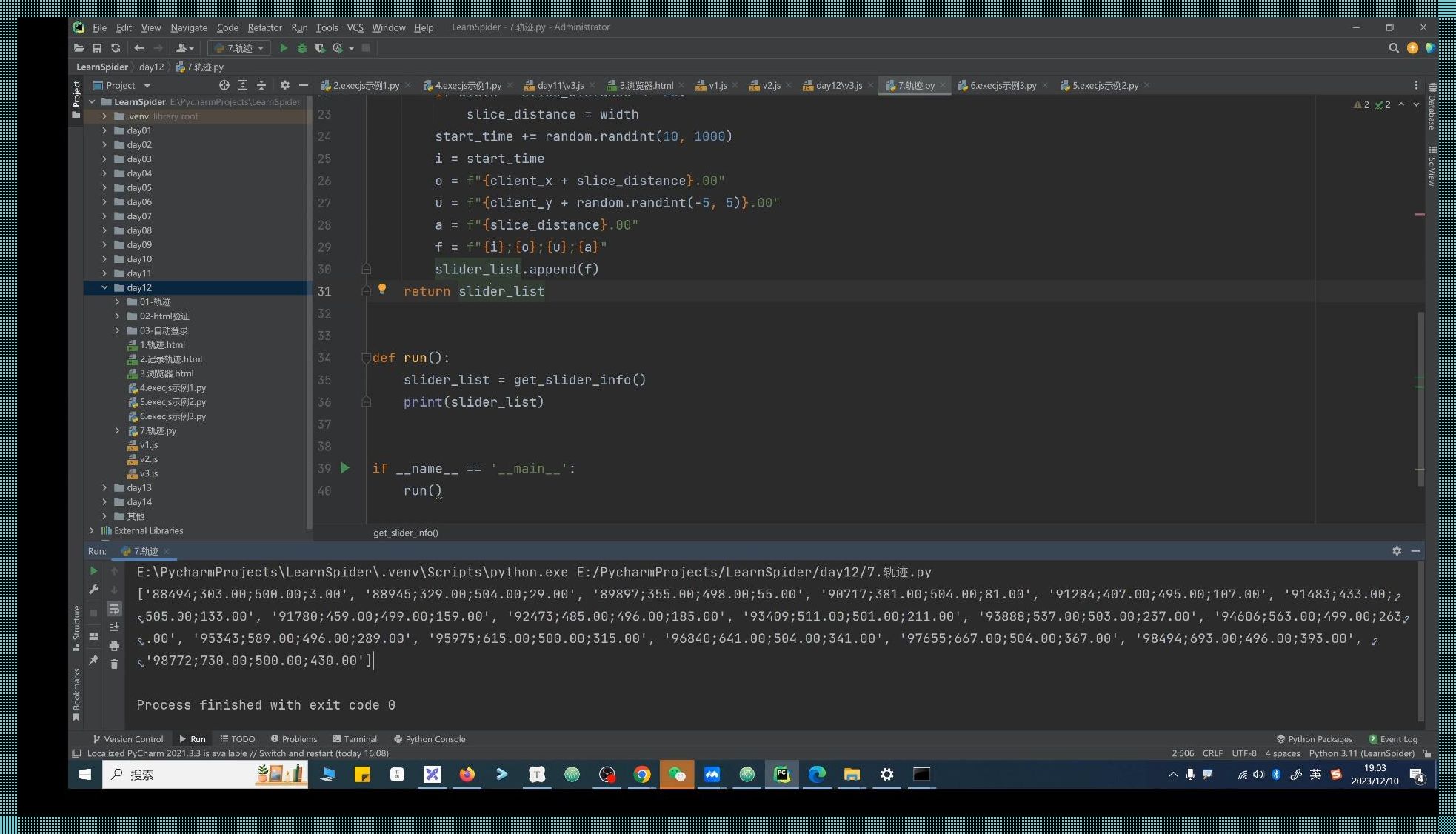Open the Version Control tool window
This screenshot has height=834, width=1456.
pos(127,739)
